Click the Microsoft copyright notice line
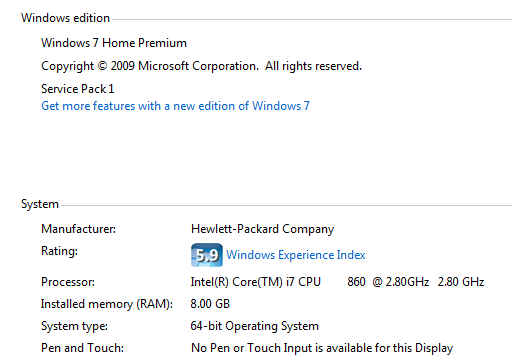Image resolution: width=512 pixels, height=363 pixels. 201,66
